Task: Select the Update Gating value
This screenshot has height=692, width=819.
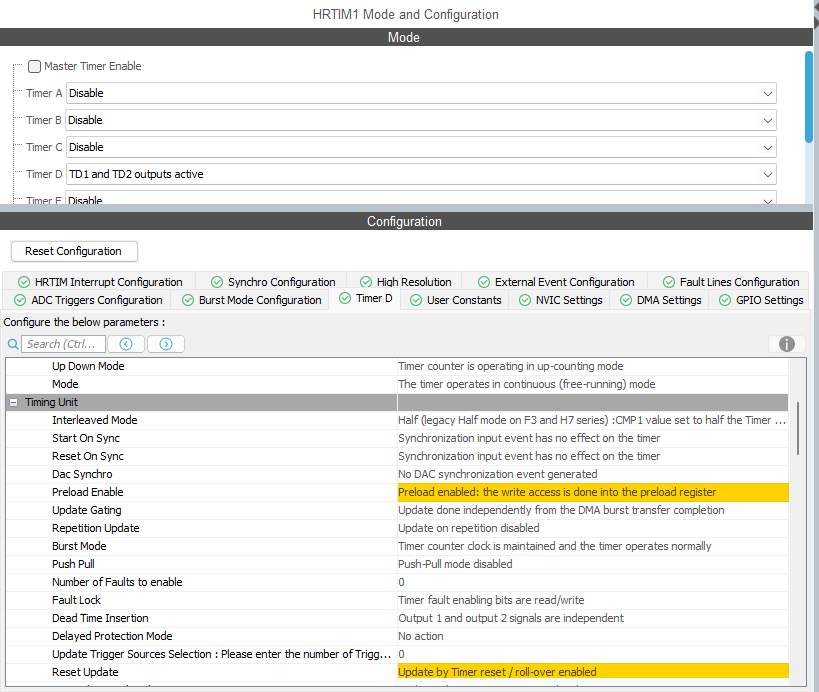Action: pyautogui.click(x=593, y=510)
